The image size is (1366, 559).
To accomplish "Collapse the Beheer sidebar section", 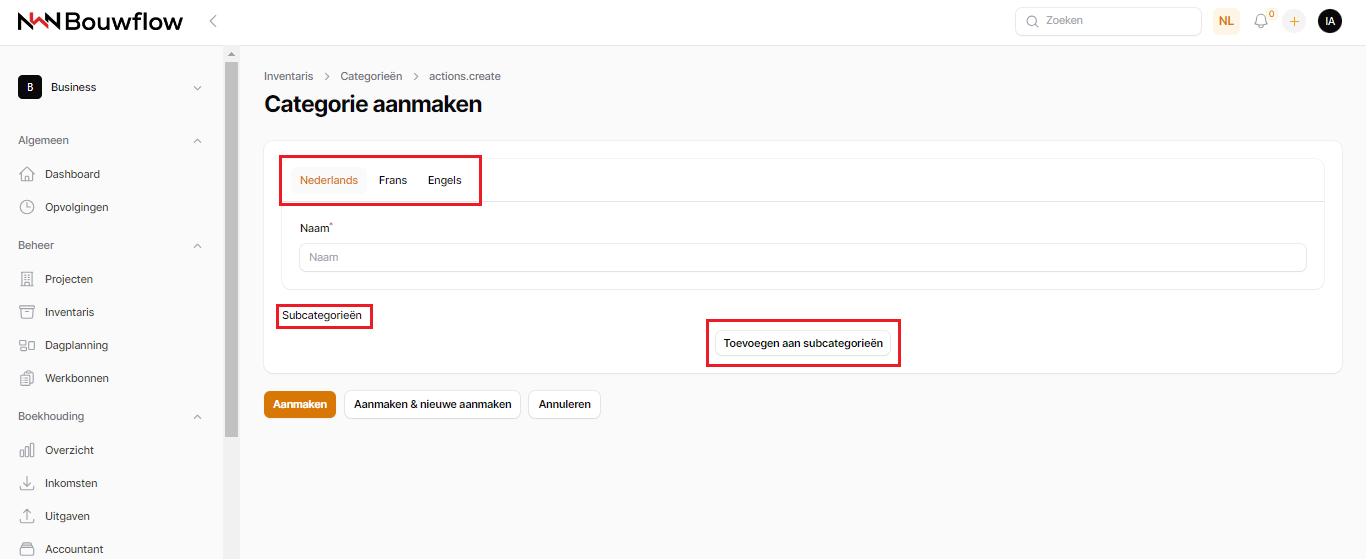I will [x=197, y=246].
